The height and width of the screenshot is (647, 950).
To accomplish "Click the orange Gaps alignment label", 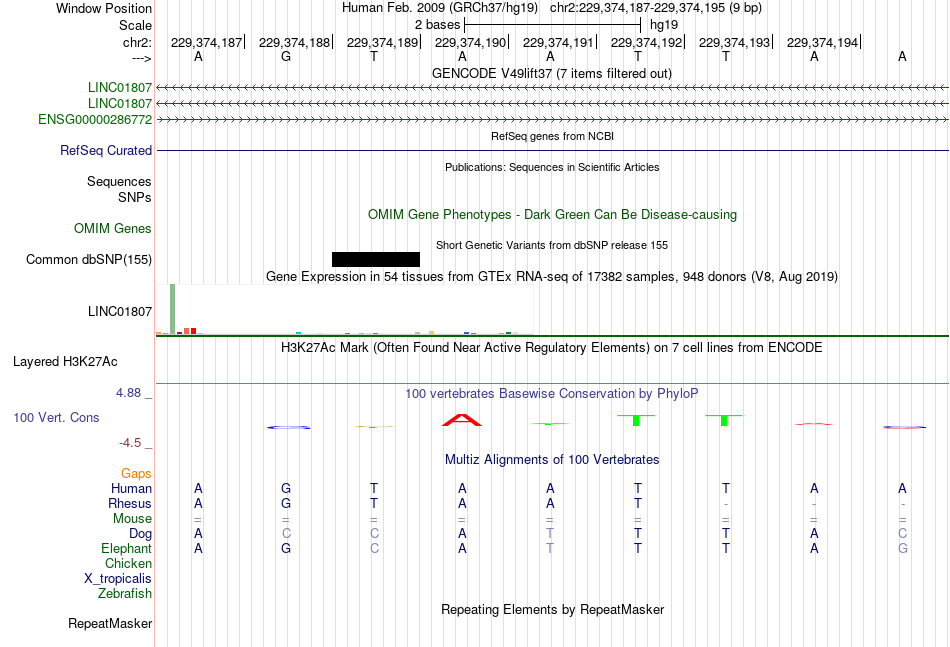I will (x=136, y=473).
